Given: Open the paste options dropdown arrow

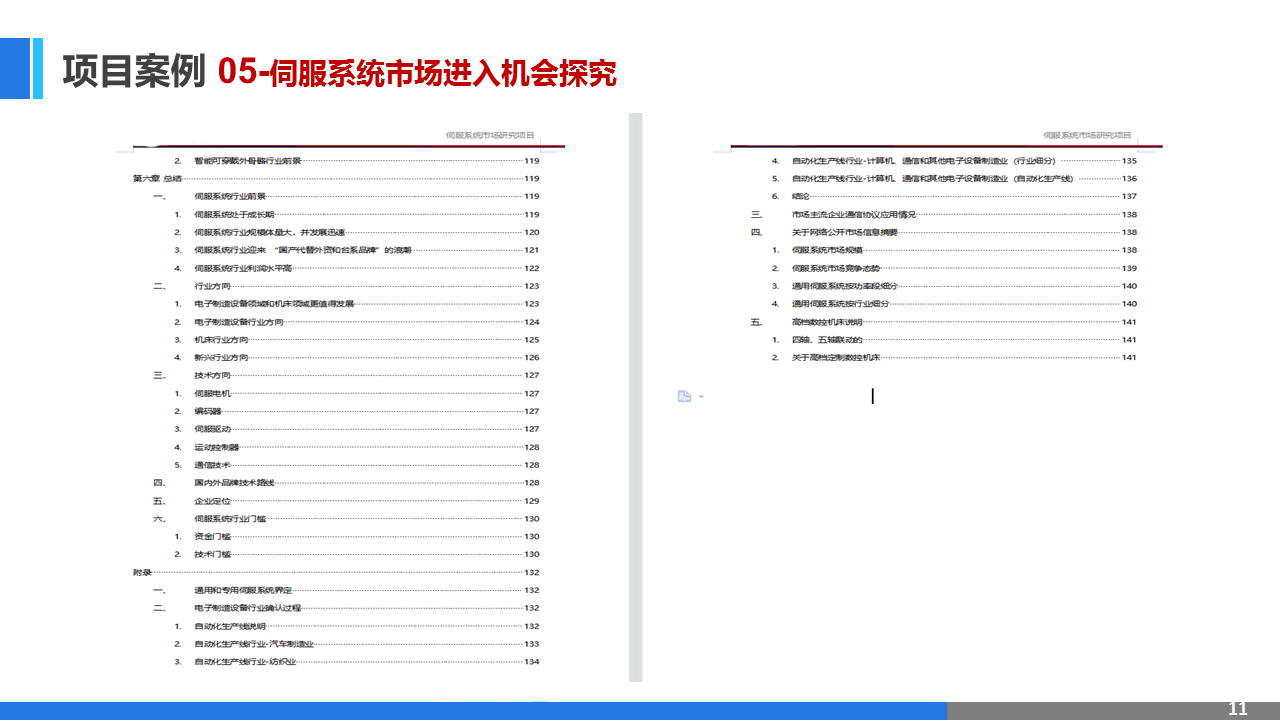Looking at the screenshot, I should pyautogui.click(x=700, y=397).
